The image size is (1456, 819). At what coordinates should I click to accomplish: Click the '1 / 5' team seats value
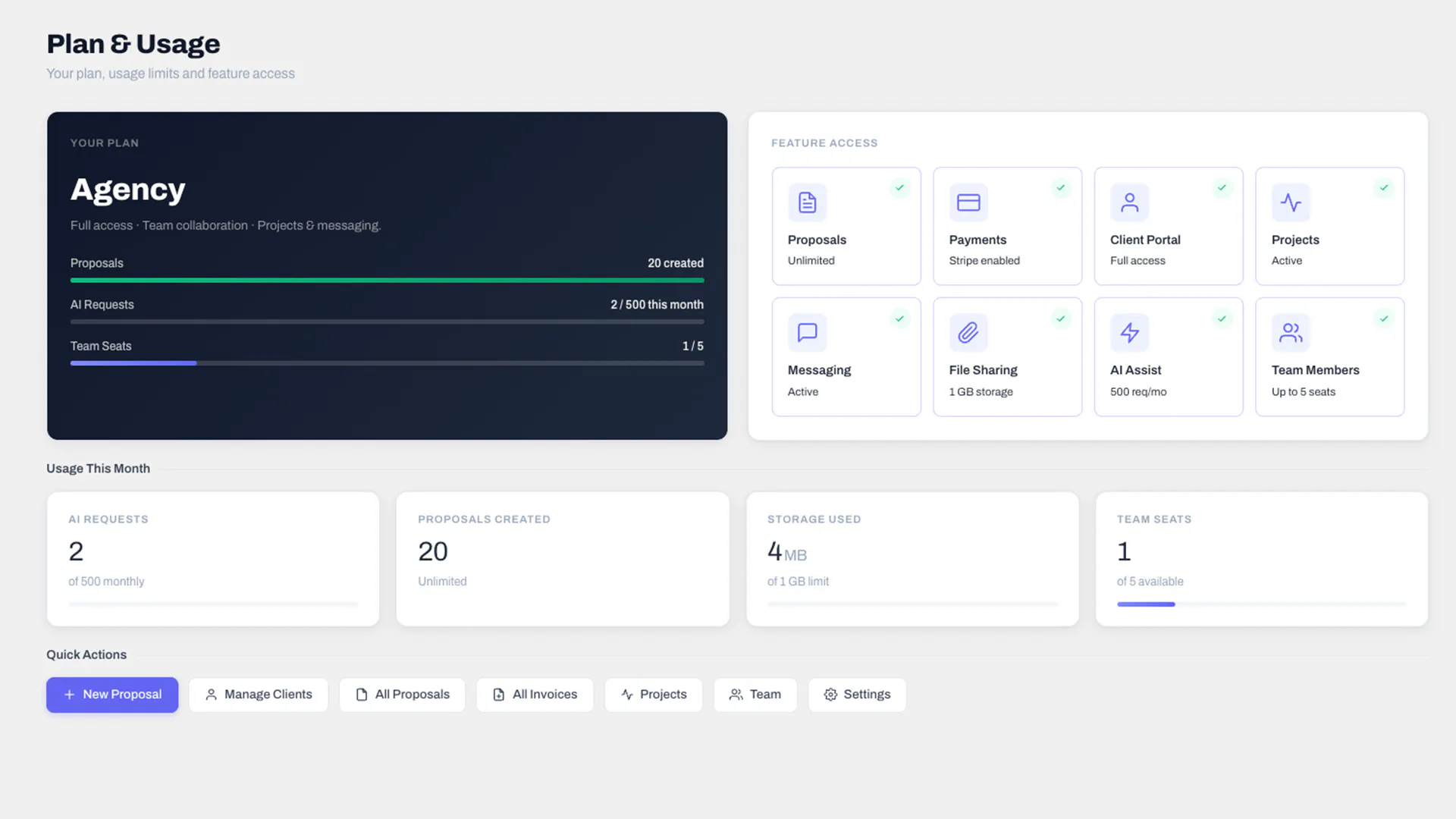point(692,346)
